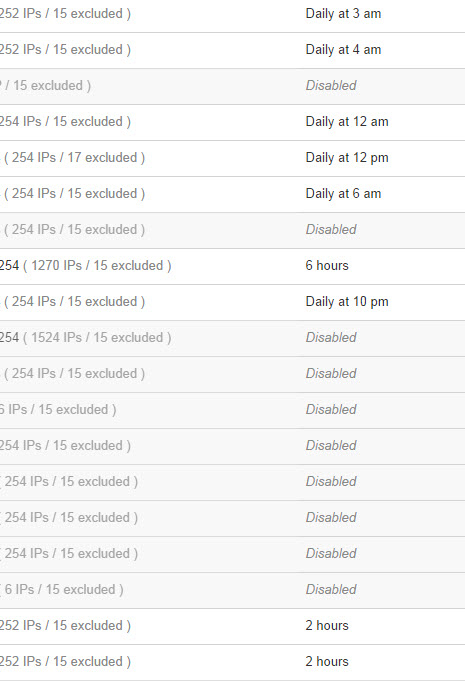
Task: Select the Daily at 3 am schedule
Action: [343, 14]
